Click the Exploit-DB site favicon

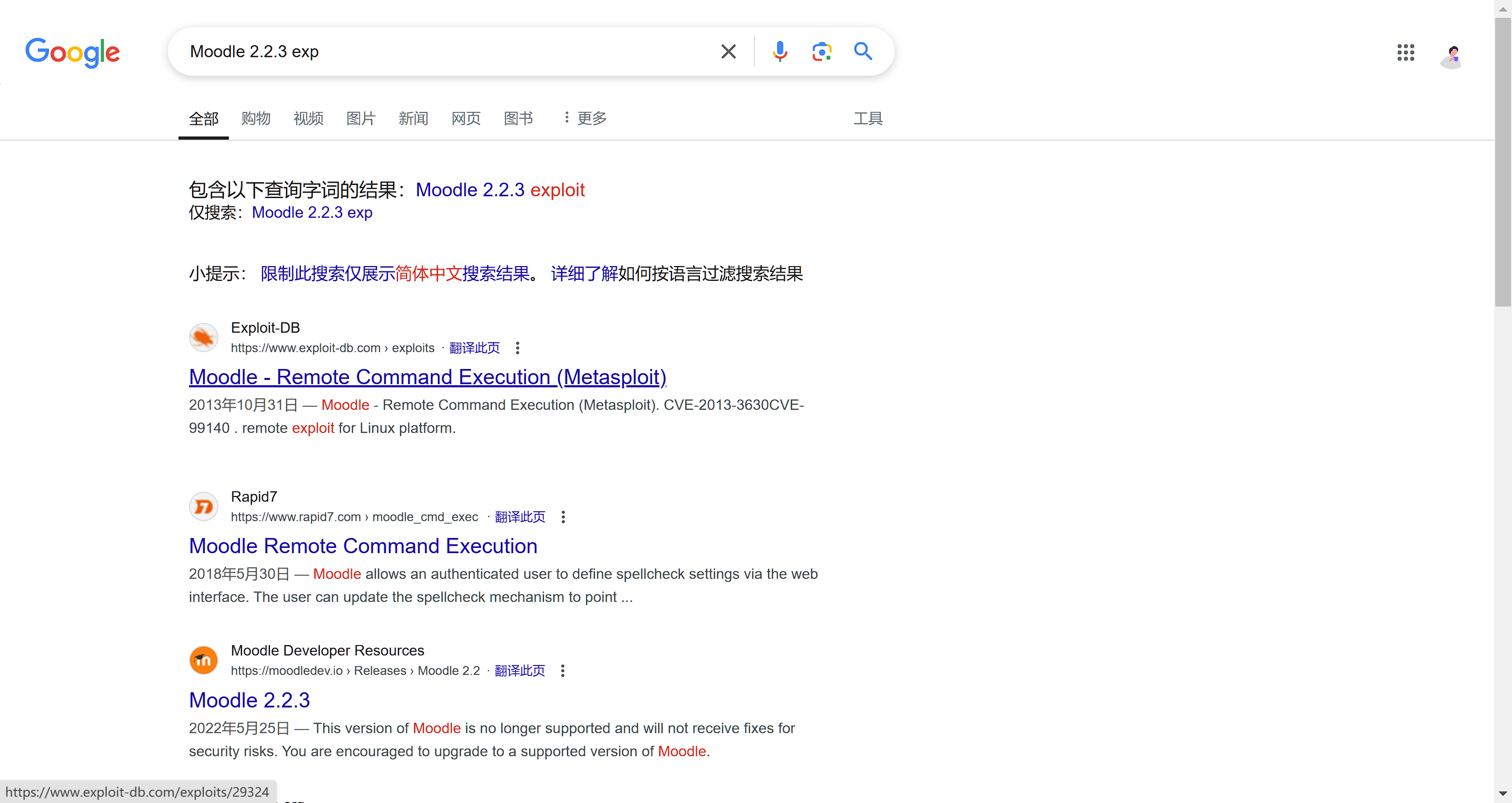204,337
